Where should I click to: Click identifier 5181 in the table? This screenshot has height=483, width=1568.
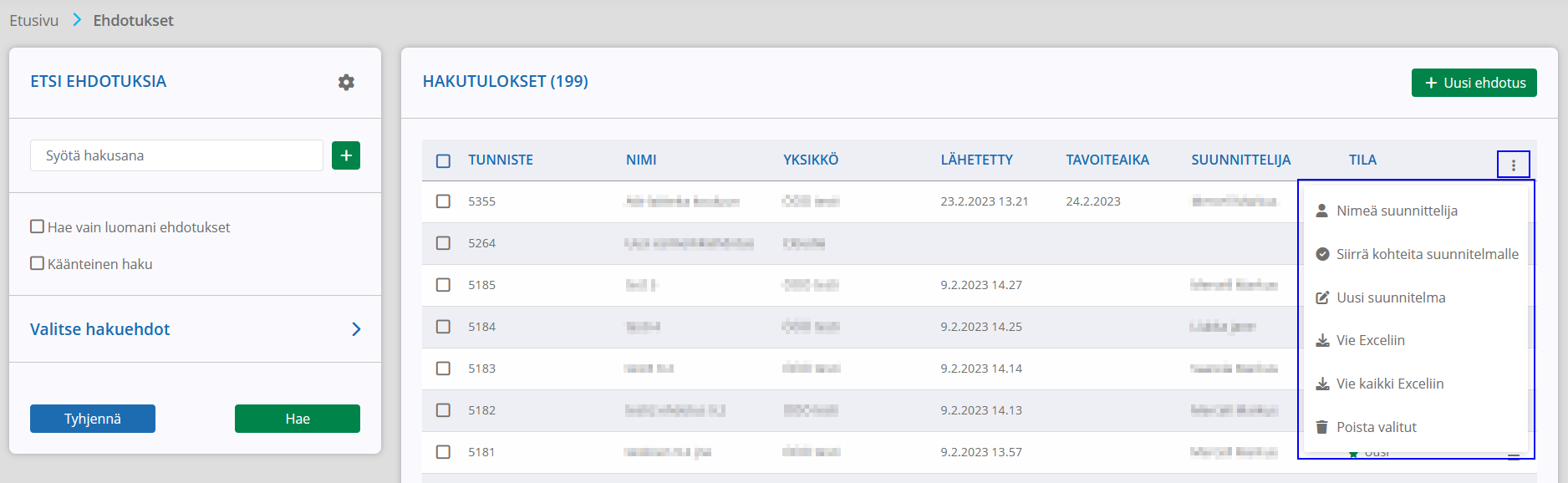(482, 452)
